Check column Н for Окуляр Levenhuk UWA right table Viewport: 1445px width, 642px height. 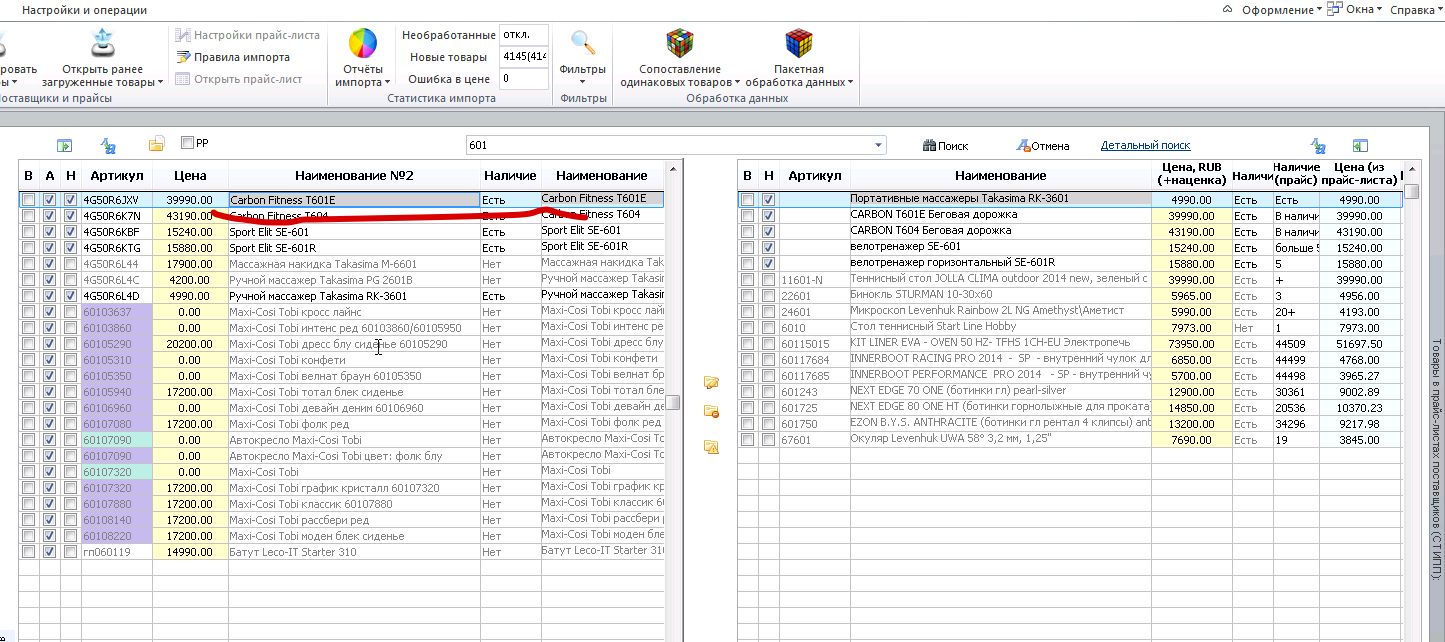[x=768, y=440]
